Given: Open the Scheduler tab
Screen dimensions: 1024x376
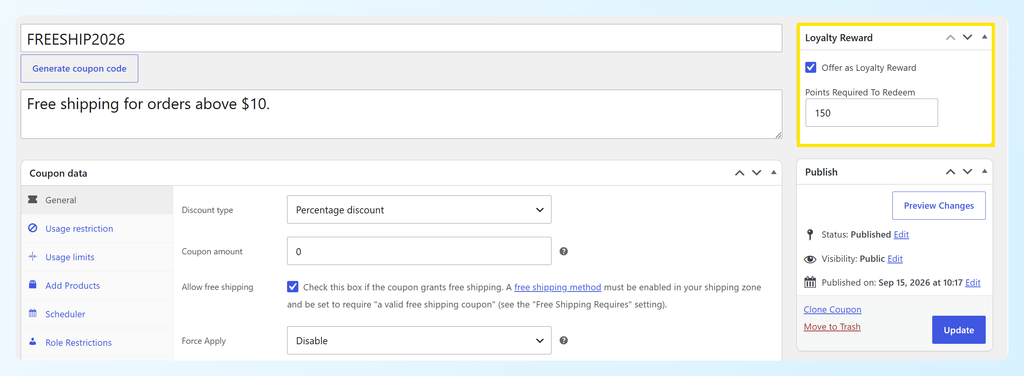Looking at the screenshot, I should tap(97, 314).
